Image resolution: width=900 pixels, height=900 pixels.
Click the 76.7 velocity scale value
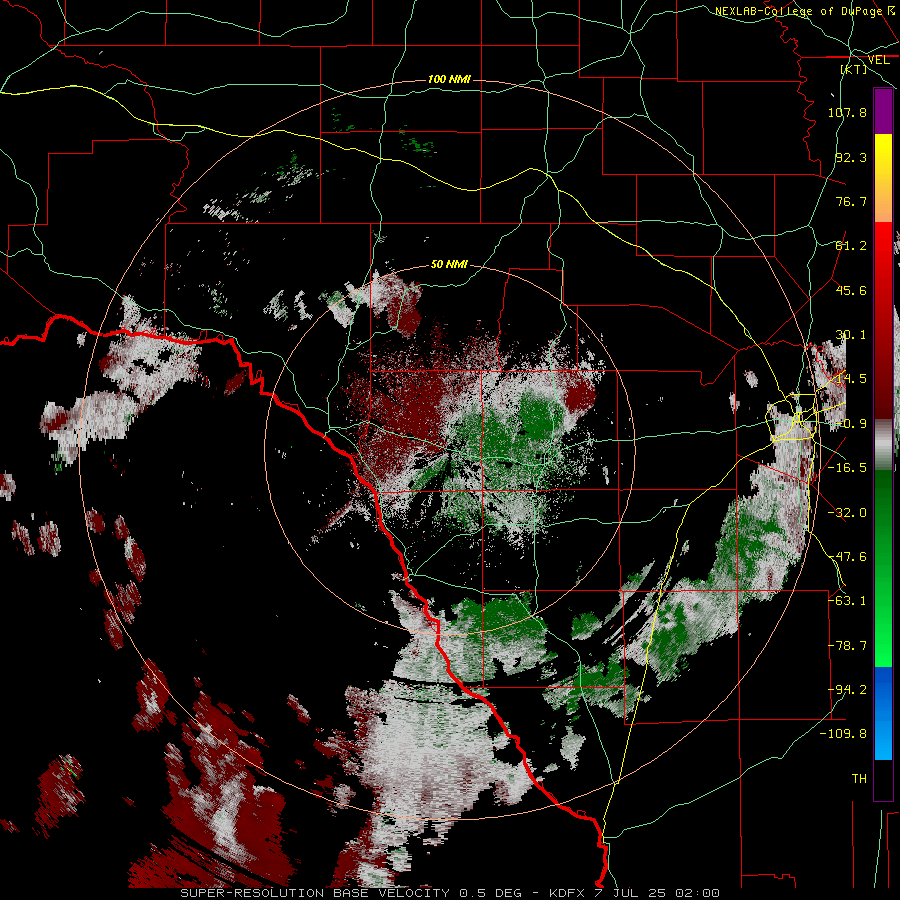pos(851,201)
